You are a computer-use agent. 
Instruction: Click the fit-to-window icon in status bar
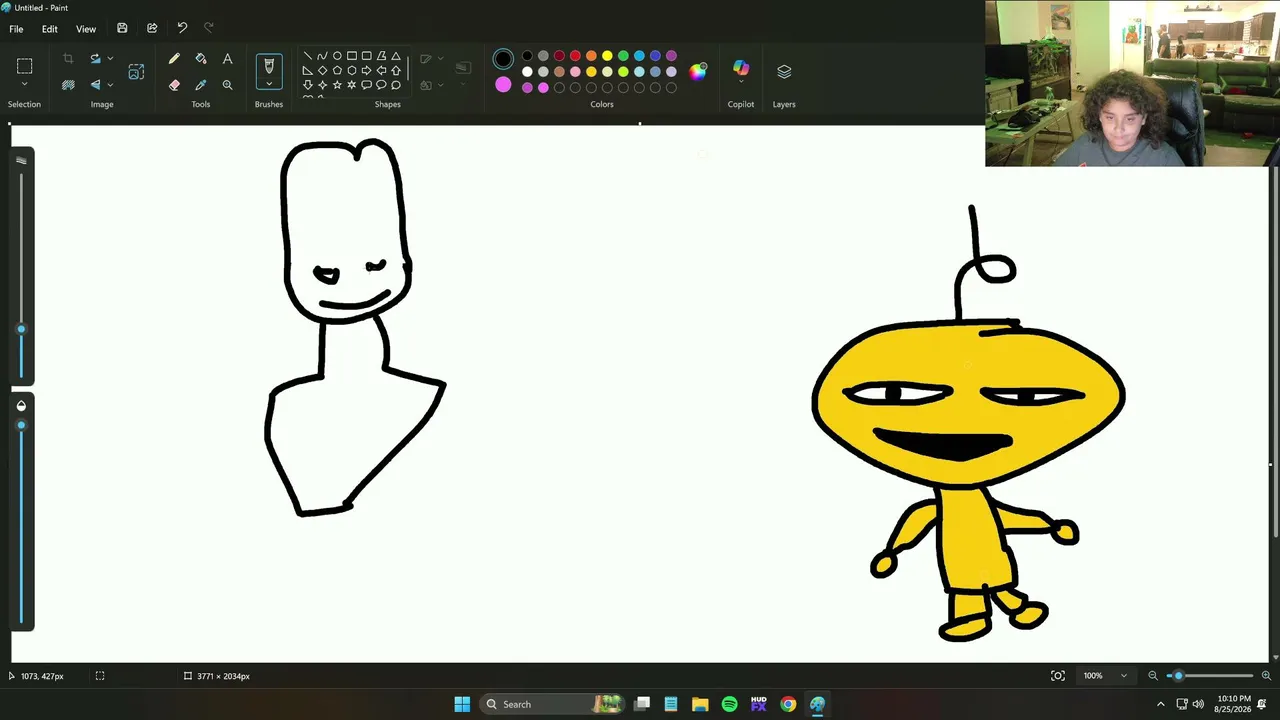point(1058,676)
